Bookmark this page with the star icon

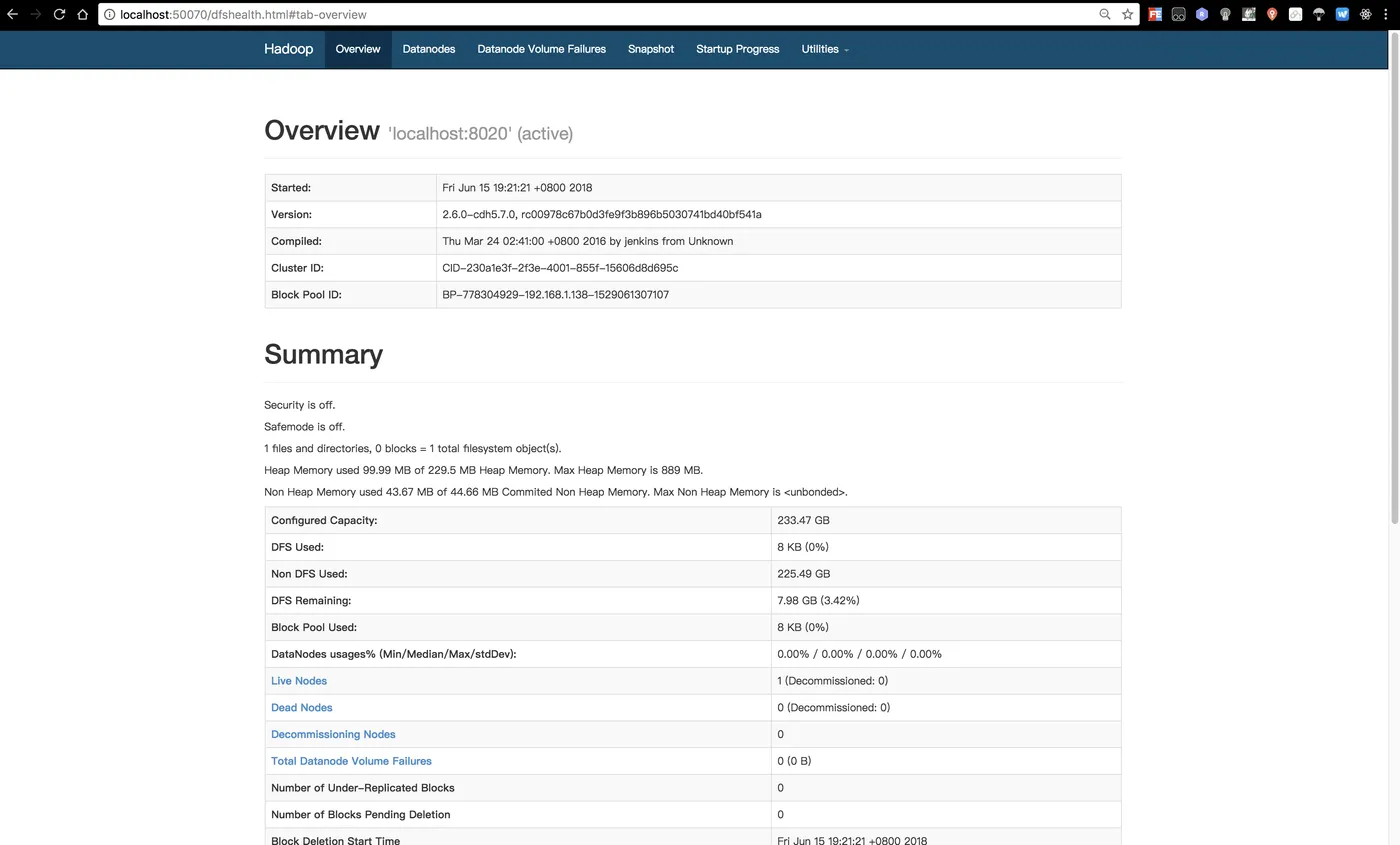tap(1127, 14)
